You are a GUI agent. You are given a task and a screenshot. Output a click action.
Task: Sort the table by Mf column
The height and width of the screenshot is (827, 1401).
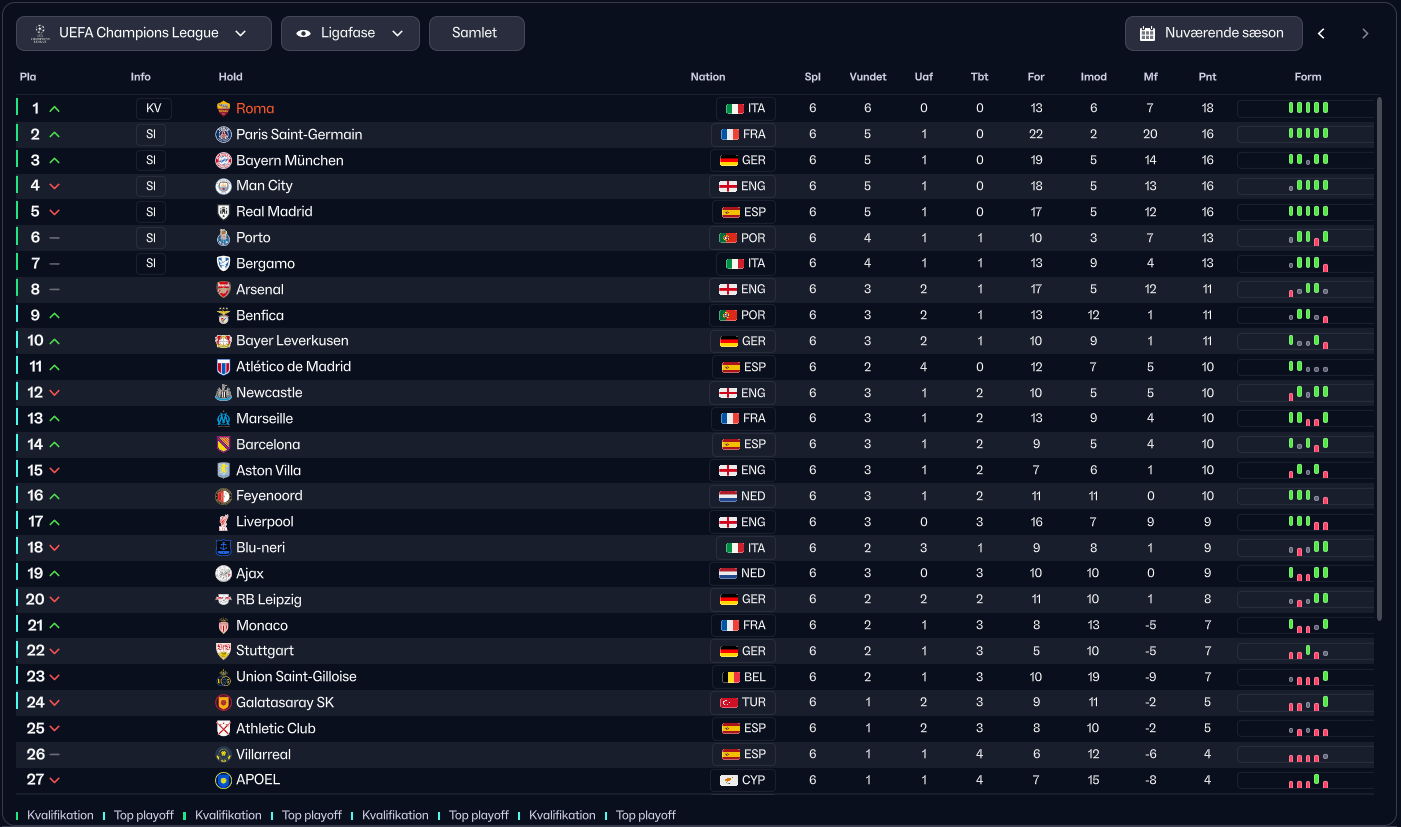tap(1151, 77)
